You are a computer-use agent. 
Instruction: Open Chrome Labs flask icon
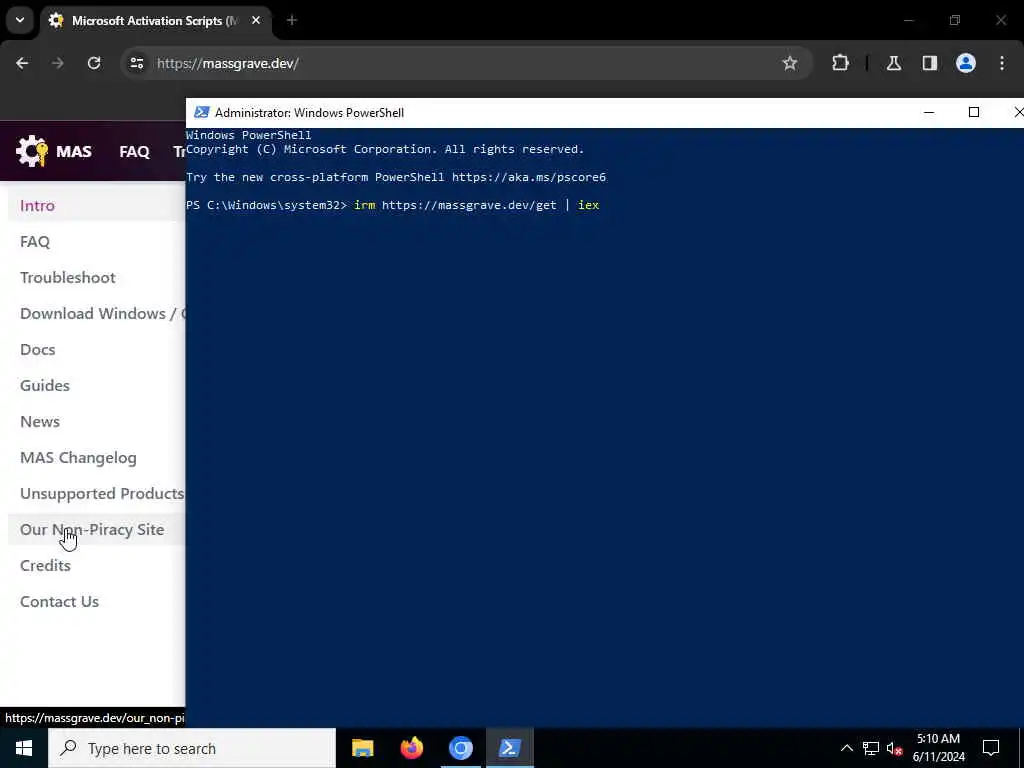894,63
